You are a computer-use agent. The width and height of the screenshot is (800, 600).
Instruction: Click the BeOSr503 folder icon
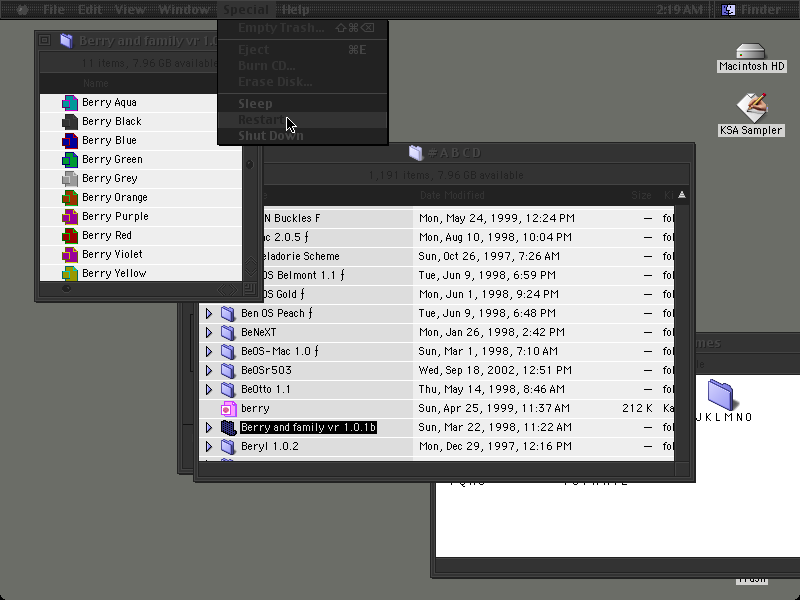[228, 370]
